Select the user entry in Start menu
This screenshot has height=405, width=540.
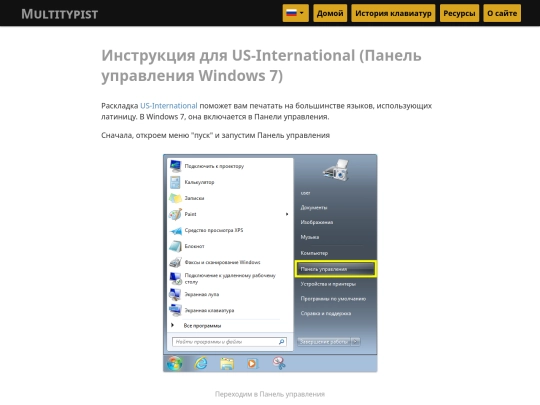click(305, 193)
